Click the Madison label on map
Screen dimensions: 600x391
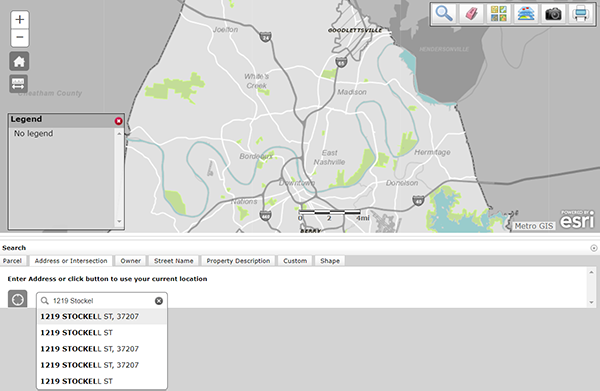(x=352, y=92)
